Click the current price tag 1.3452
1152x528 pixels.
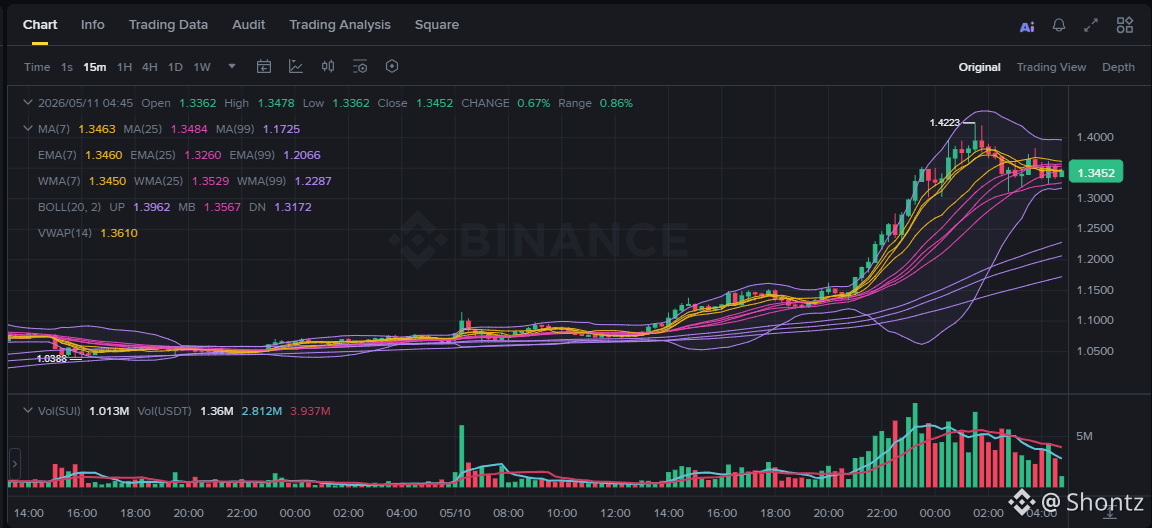pos(1096,173)
